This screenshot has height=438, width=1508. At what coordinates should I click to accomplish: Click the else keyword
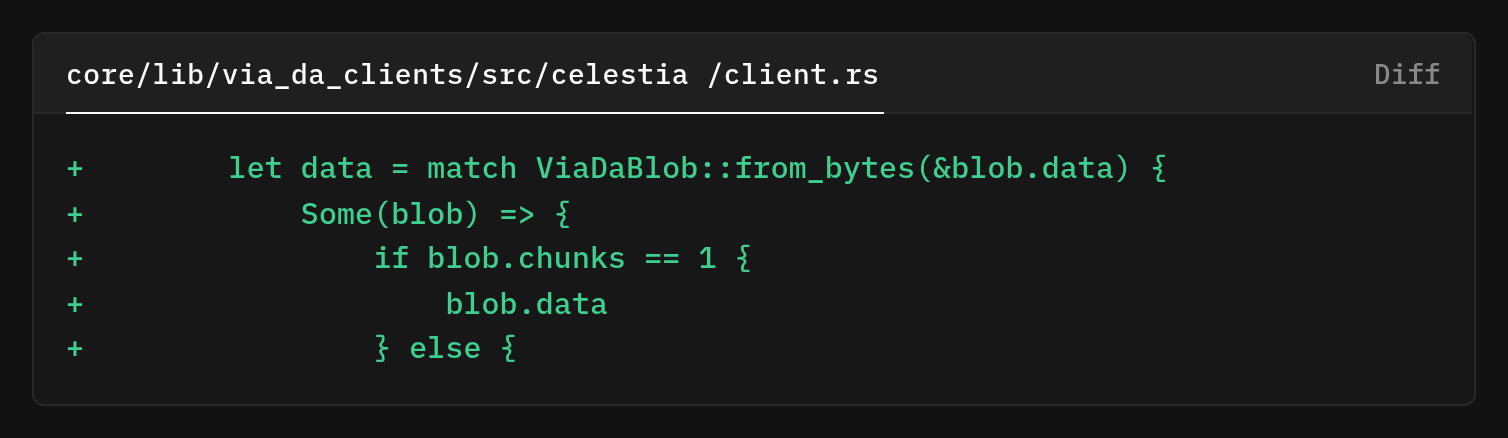[x=445, y=349]
